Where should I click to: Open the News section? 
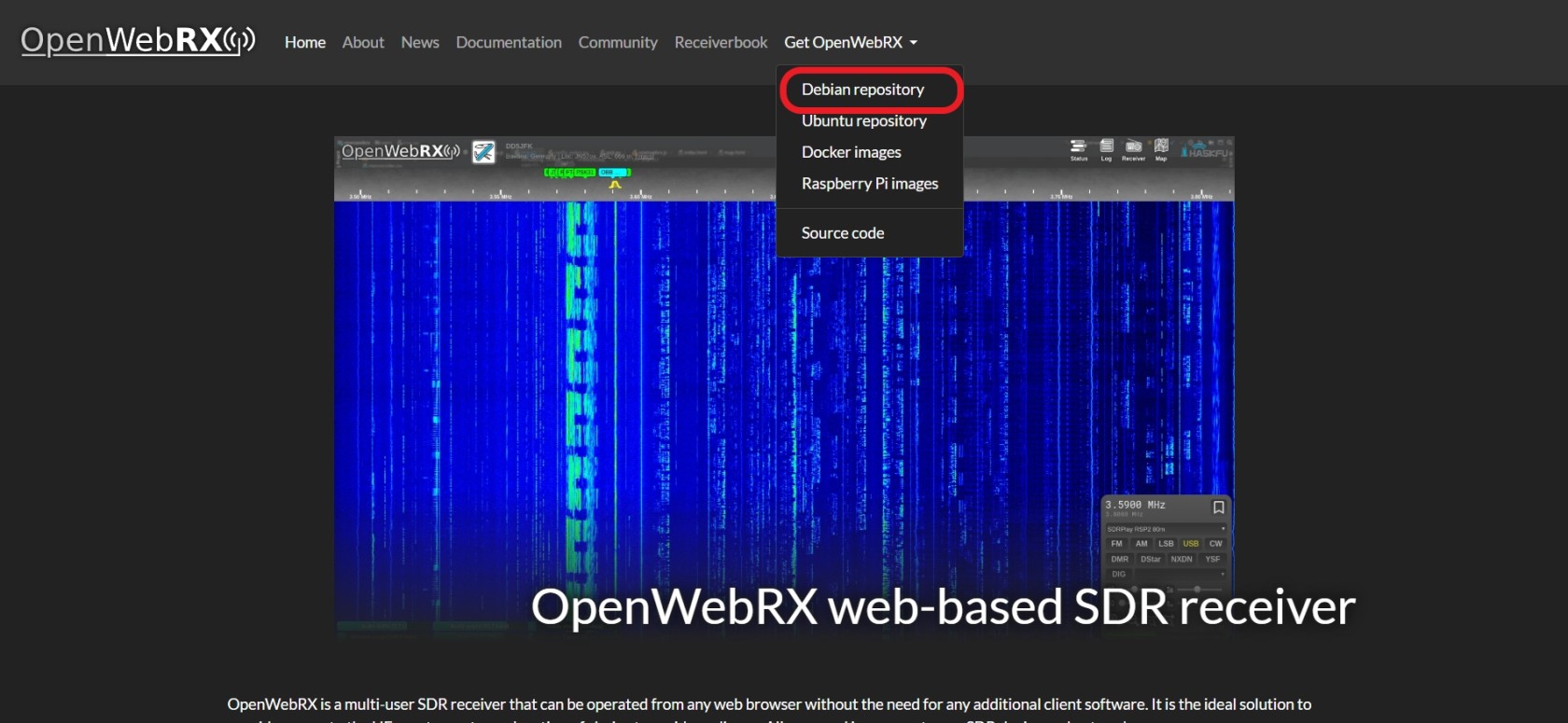(x=420, y=42)
